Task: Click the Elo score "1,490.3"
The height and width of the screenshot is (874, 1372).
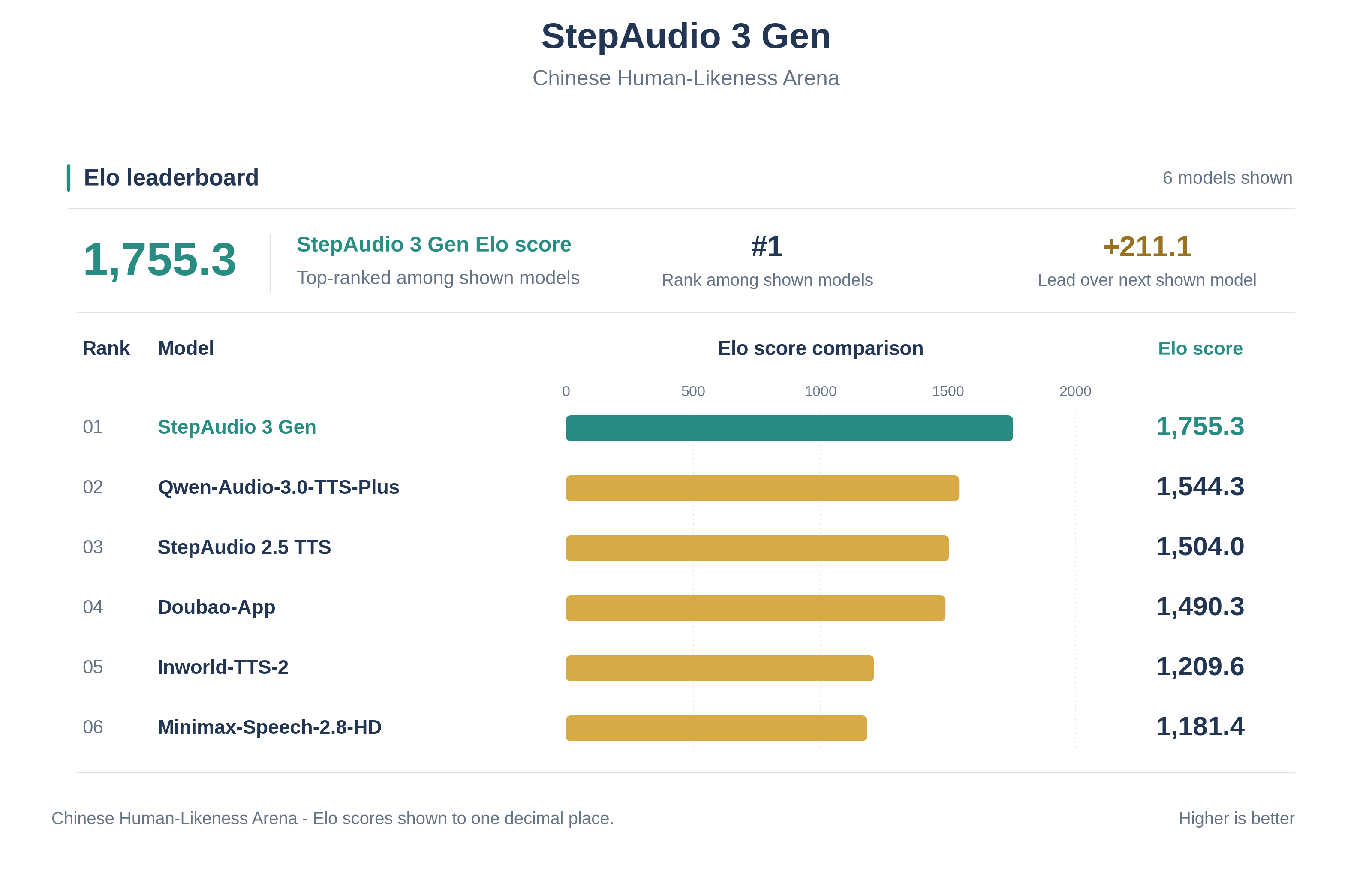Action: (1200, 607)
